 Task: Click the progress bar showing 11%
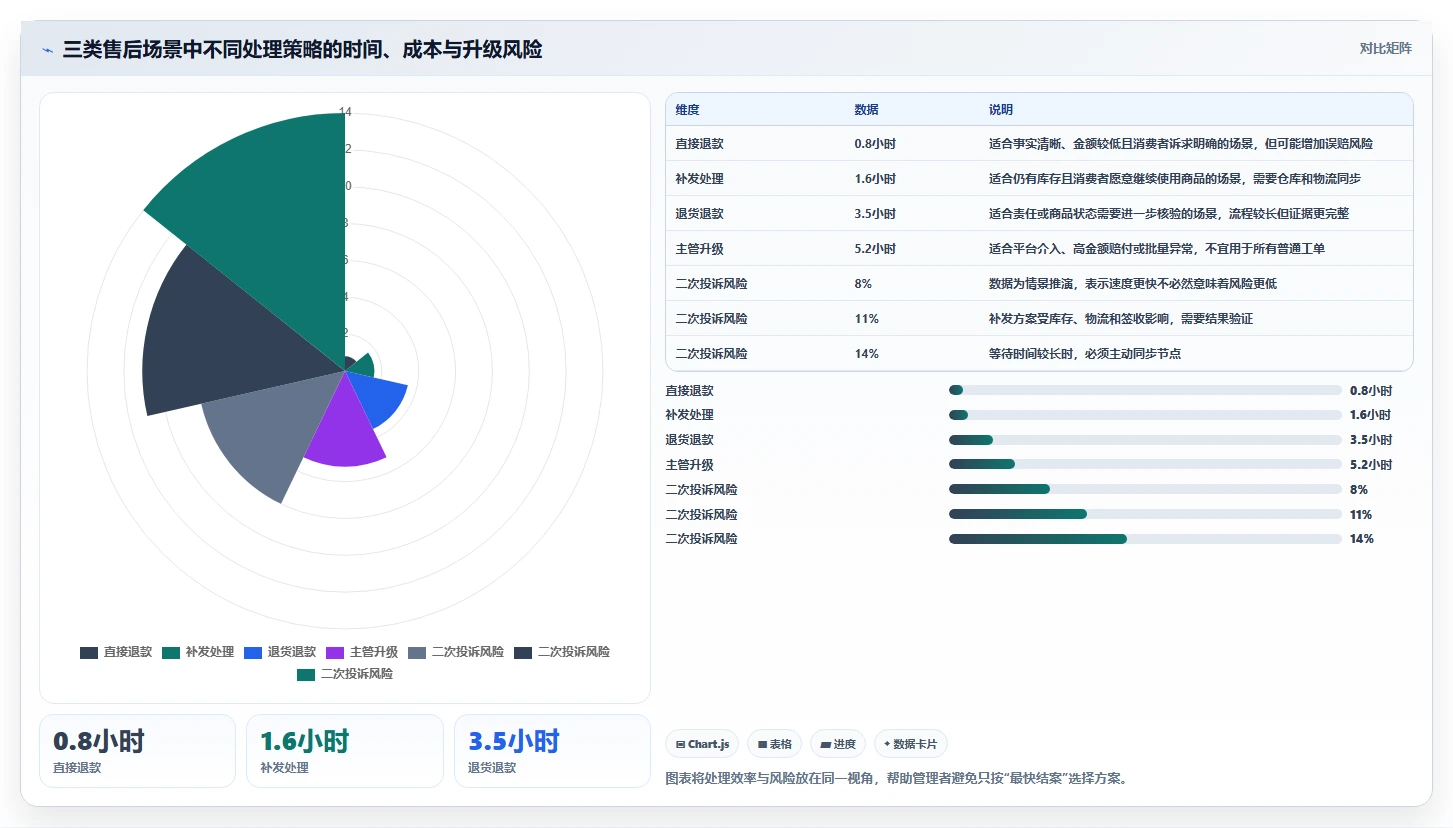coord(1145,514)
